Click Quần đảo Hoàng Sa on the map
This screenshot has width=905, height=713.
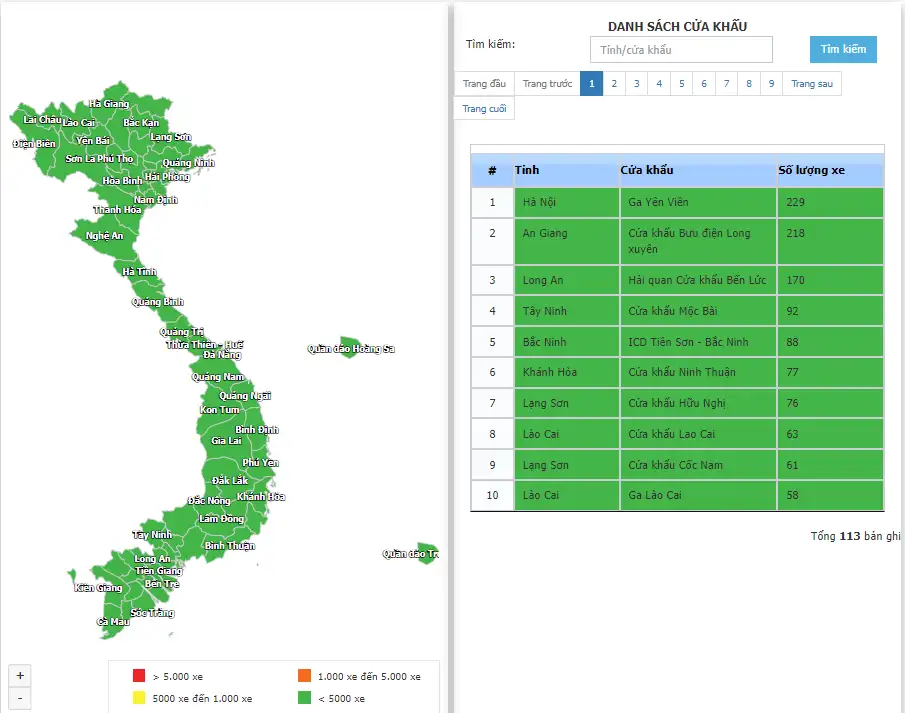(351, 349)
